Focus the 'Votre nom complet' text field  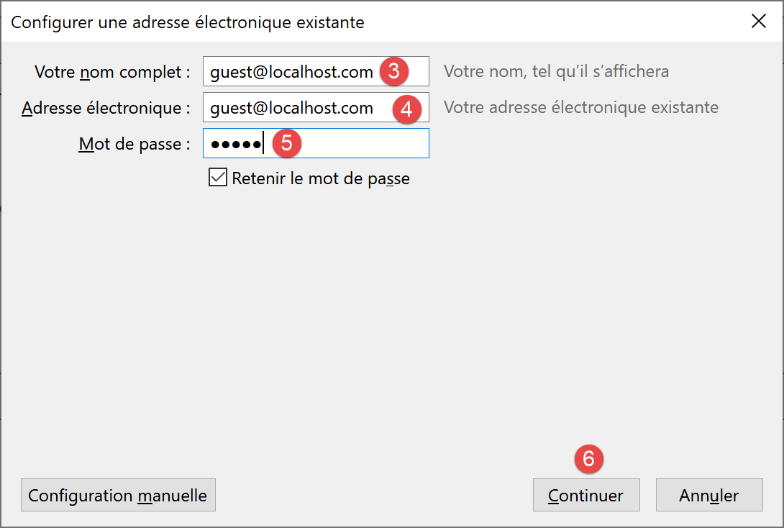(290, 72)
